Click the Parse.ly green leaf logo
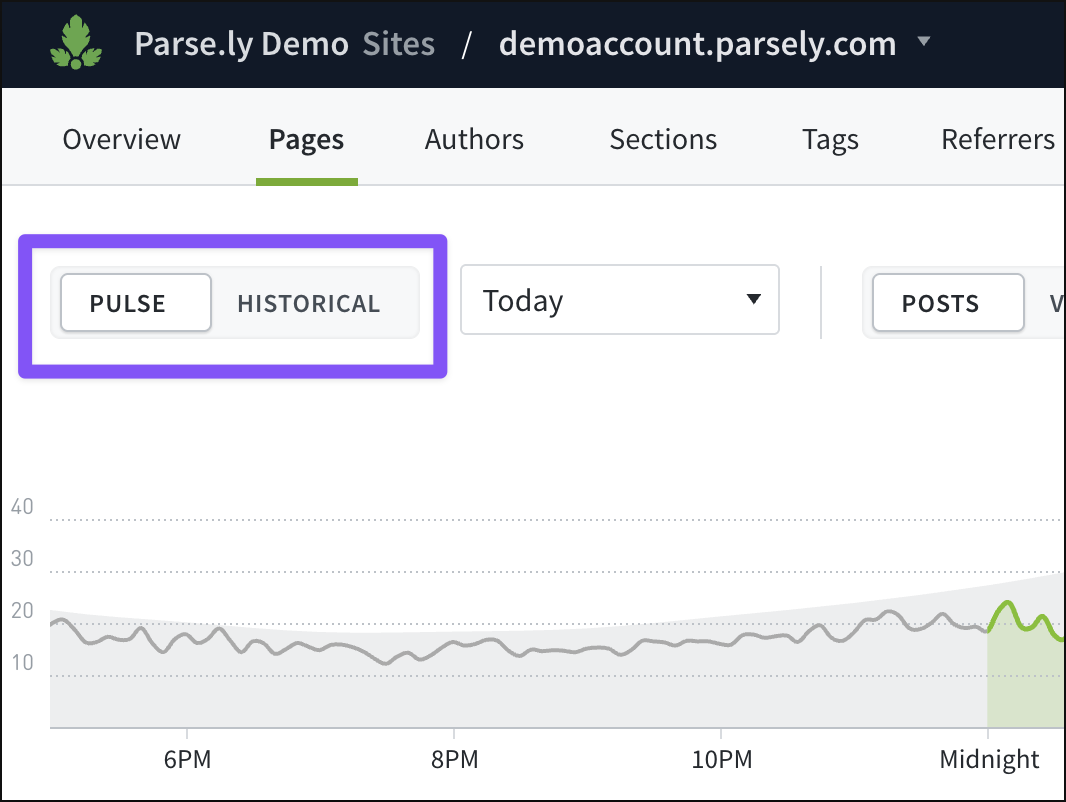 (x=76, y=42)
